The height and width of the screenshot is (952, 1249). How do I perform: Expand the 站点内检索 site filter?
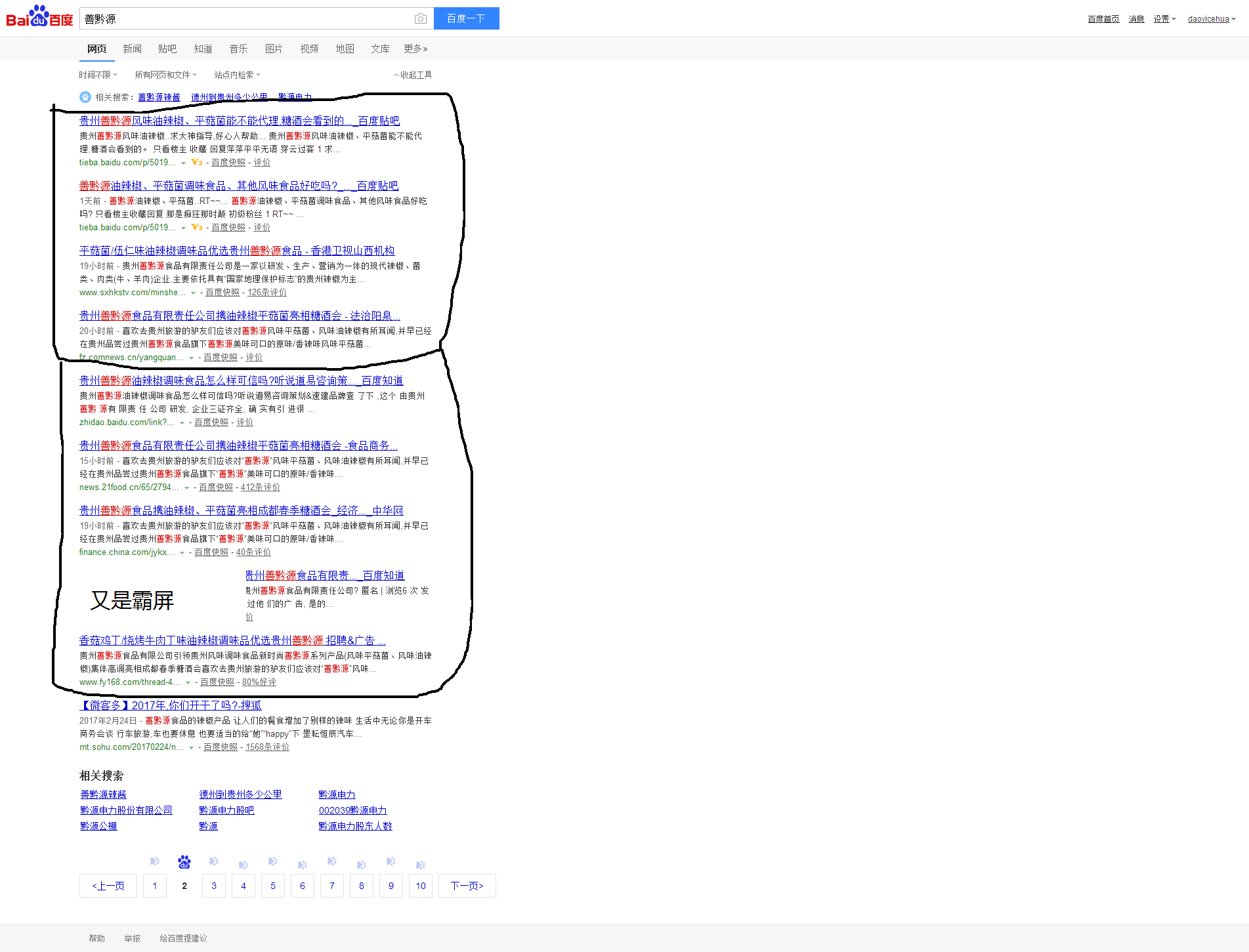click(237, 75)
